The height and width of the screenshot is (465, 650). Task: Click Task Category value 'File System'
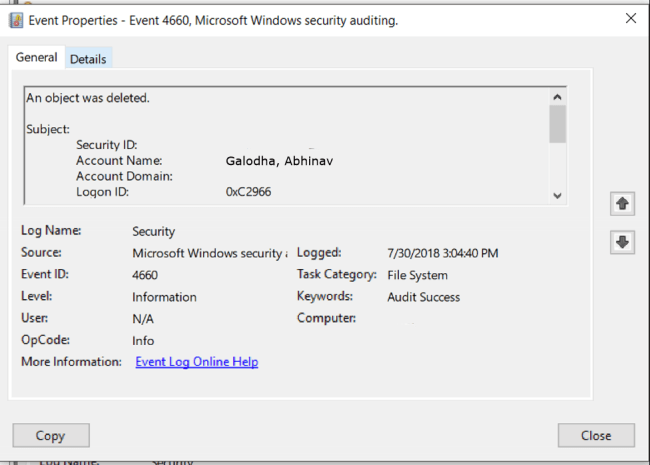coord(417,275)
